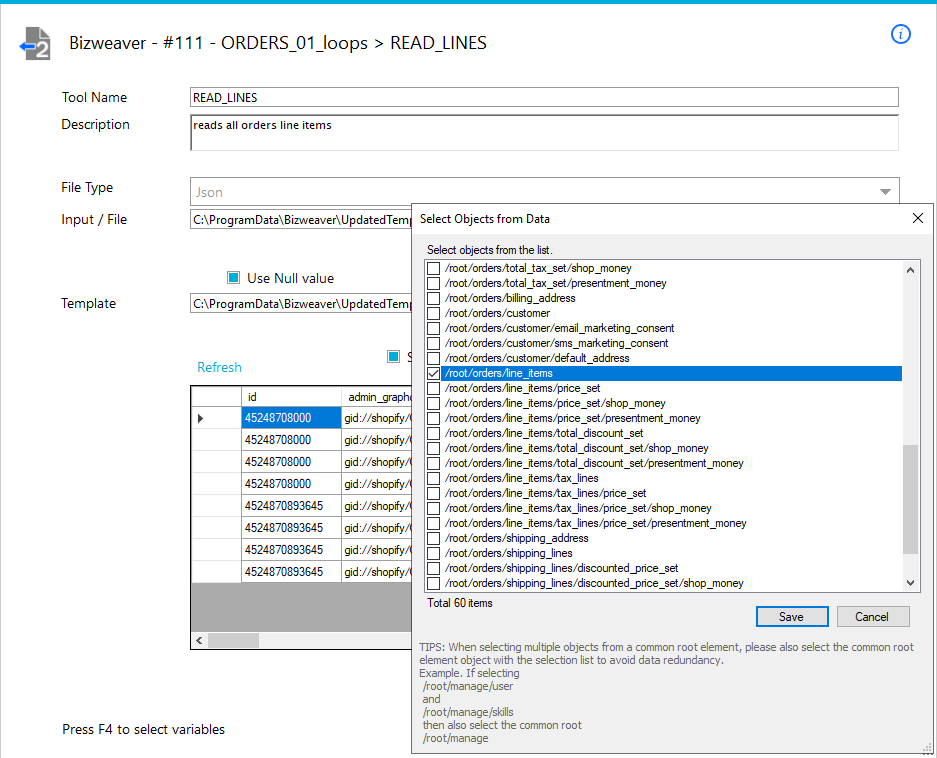937x758 pixels.
Task: Check /root/orders/shipping_lines checkbox
Action: [434, 553]
